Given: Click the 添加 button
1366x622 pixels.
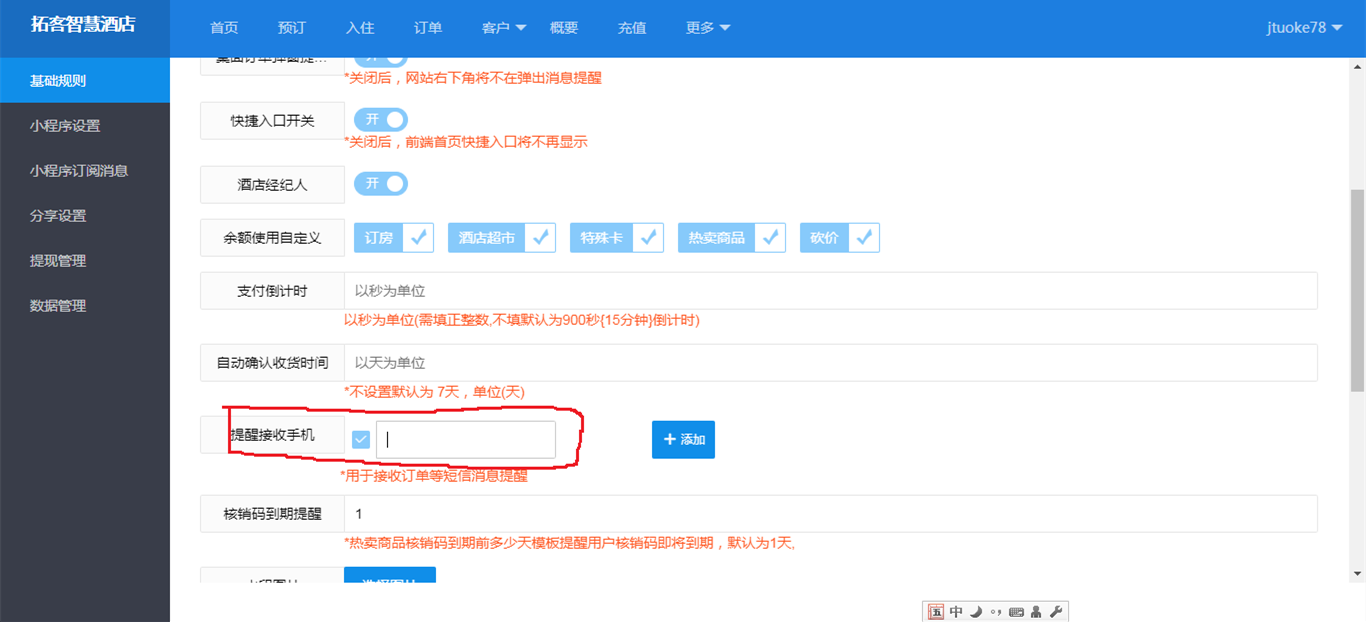Looking at the screenshot, I should (x=683, y=439).
